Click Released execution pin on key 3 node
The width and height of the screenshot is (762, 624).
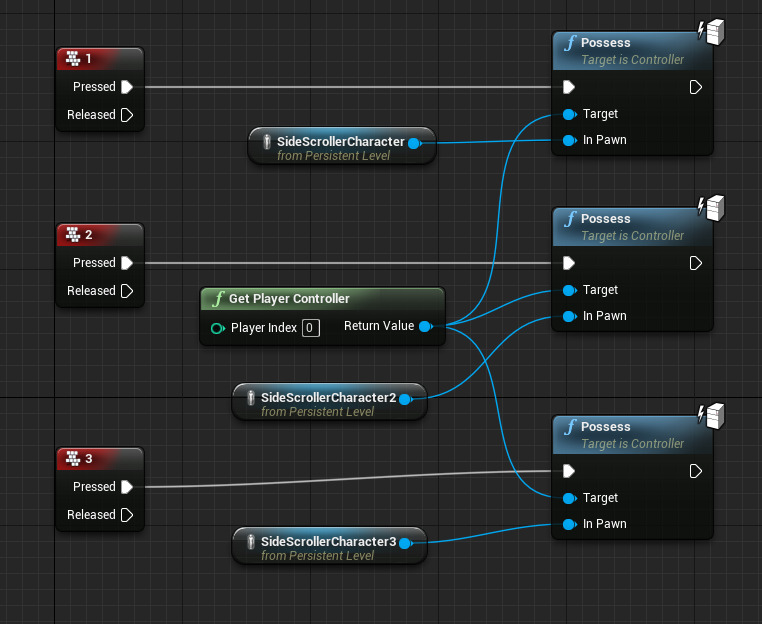pyautogui.click(x=127, y=515)
